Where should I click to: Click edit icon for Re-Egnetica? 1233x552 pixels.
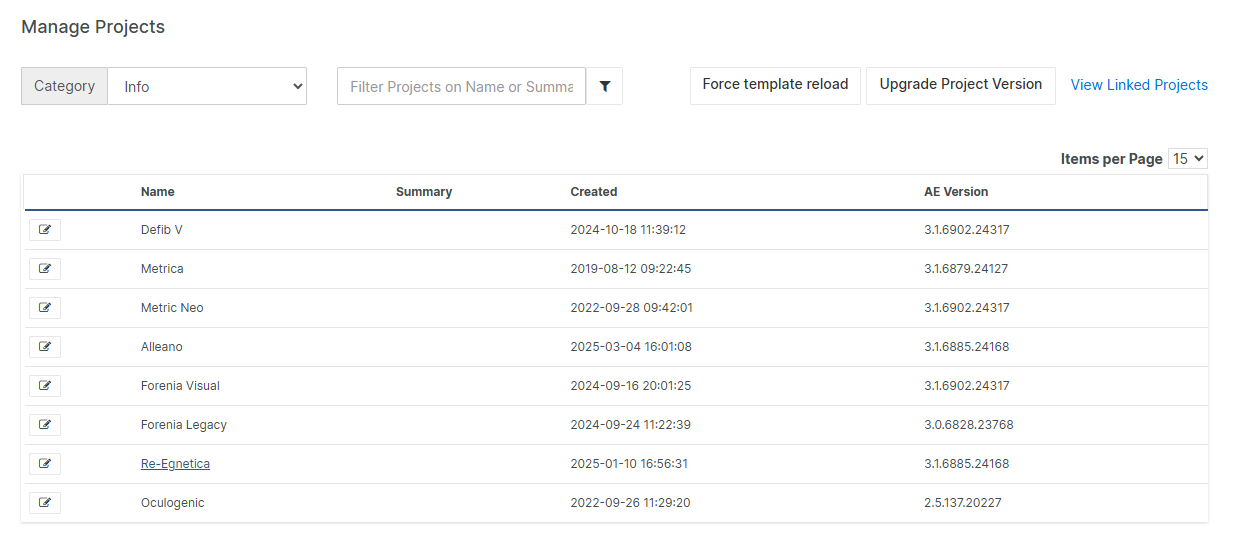point(45,464)
